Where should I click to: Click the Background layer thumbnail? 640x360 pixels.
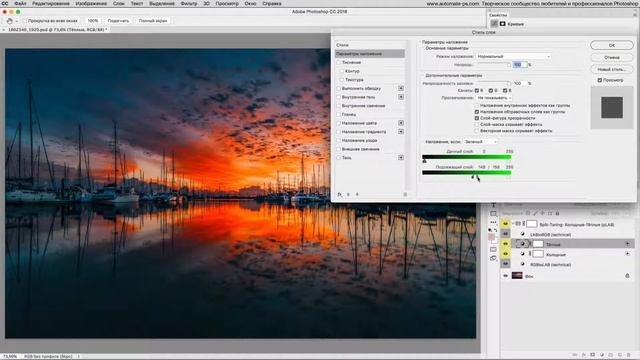tap(517, 276)
